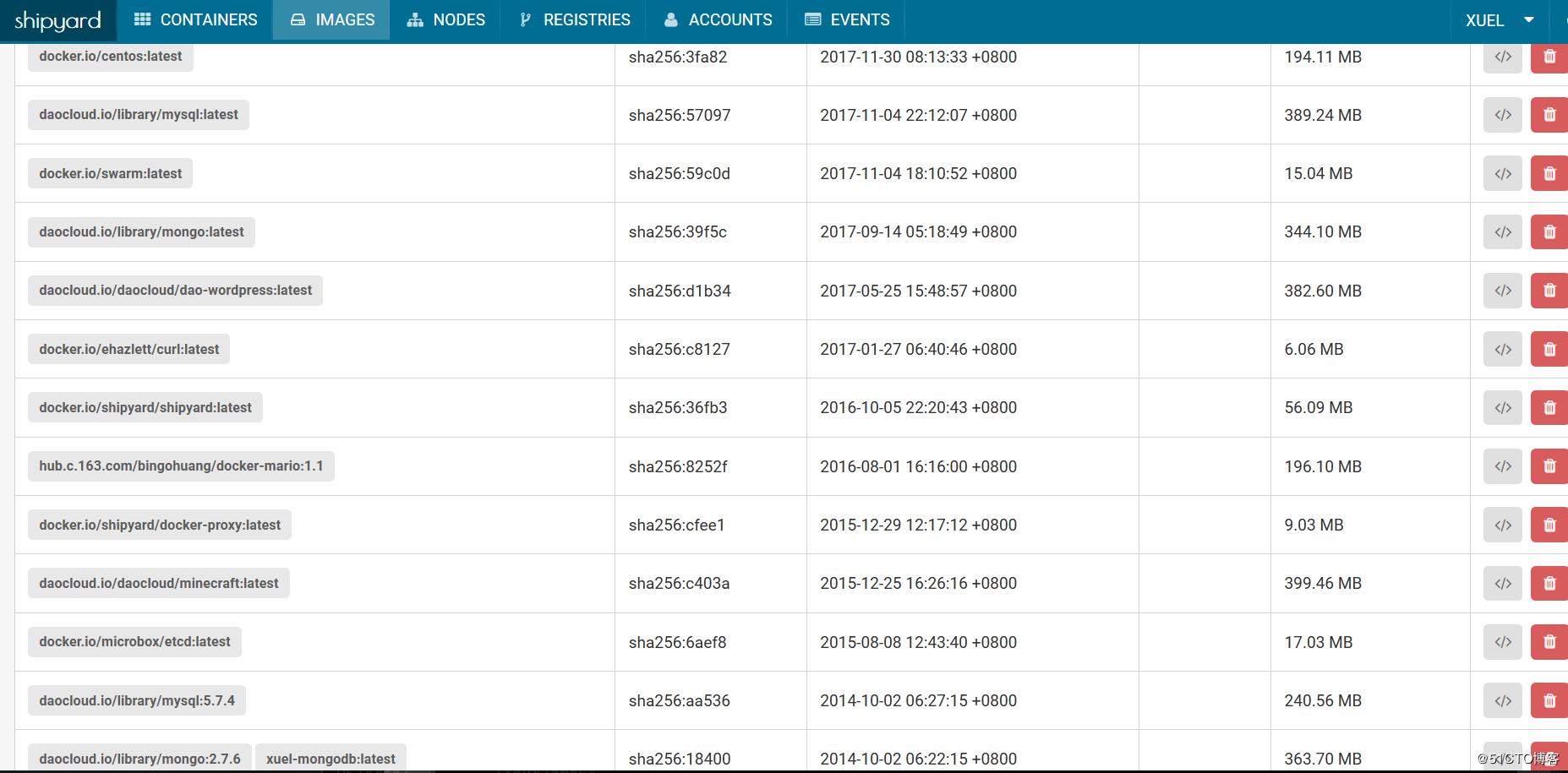Viewport: 1568px width, 773px height.
Task: View history for shipyard/docker-proxy:latest
Action: coord(1503,525)
